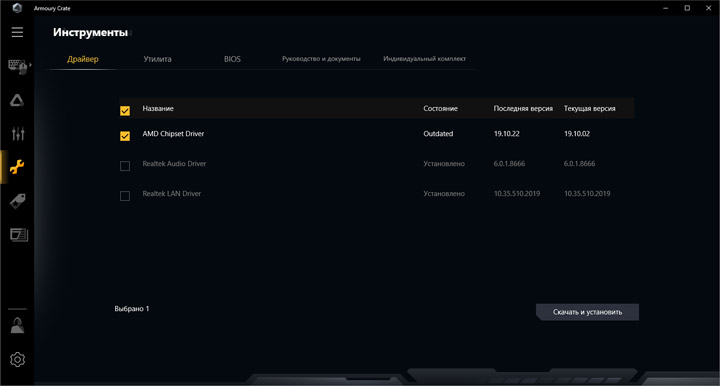The width and height of the screenshot is (720, 386).
Task: Close the Armoury Crate window
Action: (709, 8)
